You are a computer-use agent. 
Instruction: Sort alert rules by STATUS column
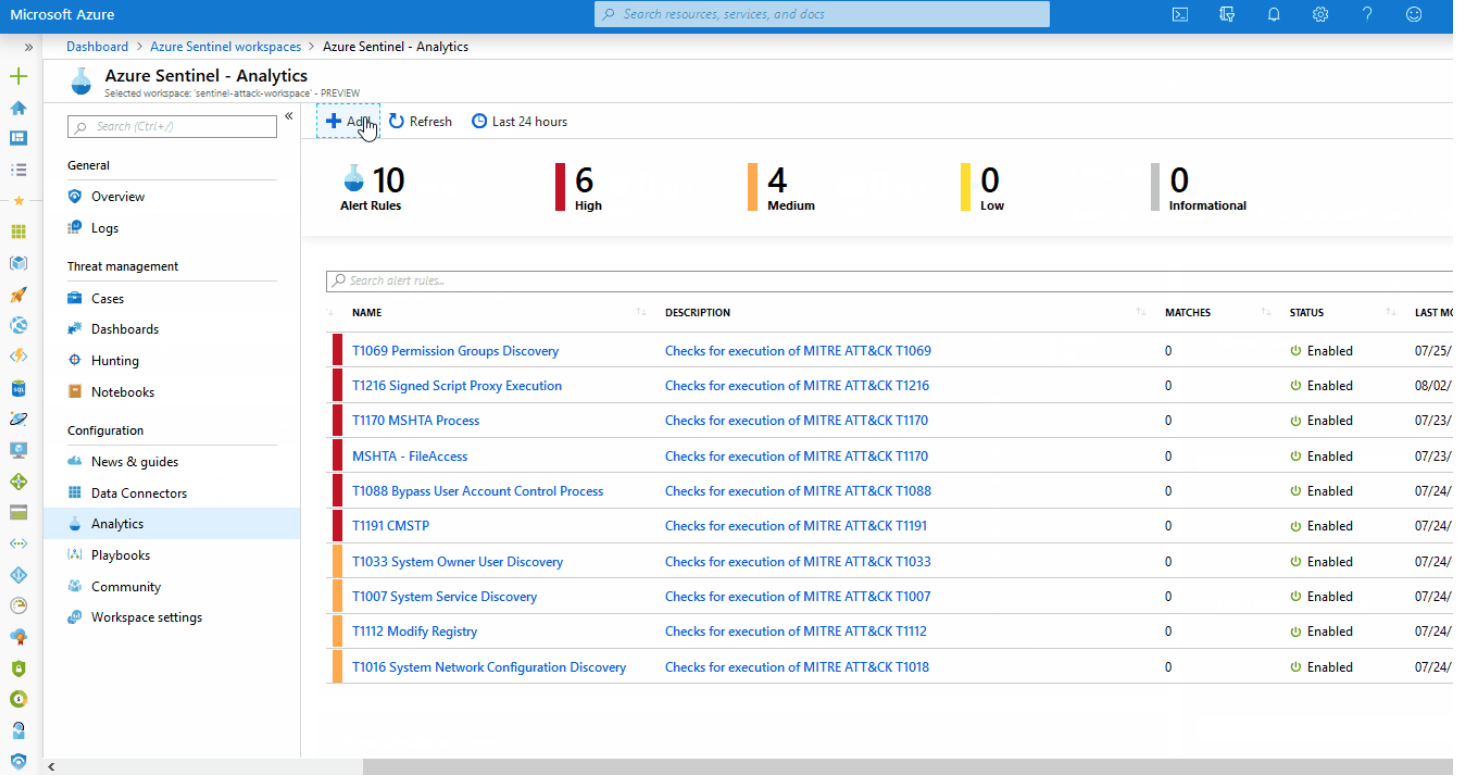(x=1306, y=313)
